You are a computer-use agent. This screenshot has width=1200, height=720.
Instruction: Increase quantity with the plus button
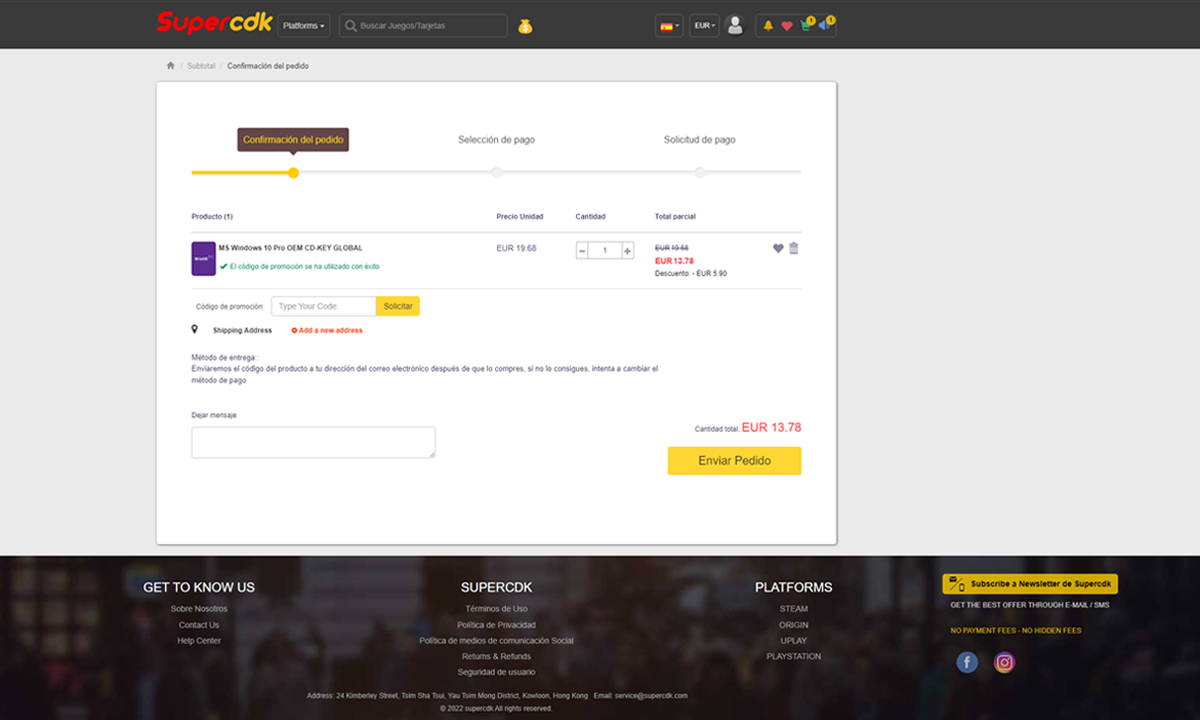tap(628, 250)
